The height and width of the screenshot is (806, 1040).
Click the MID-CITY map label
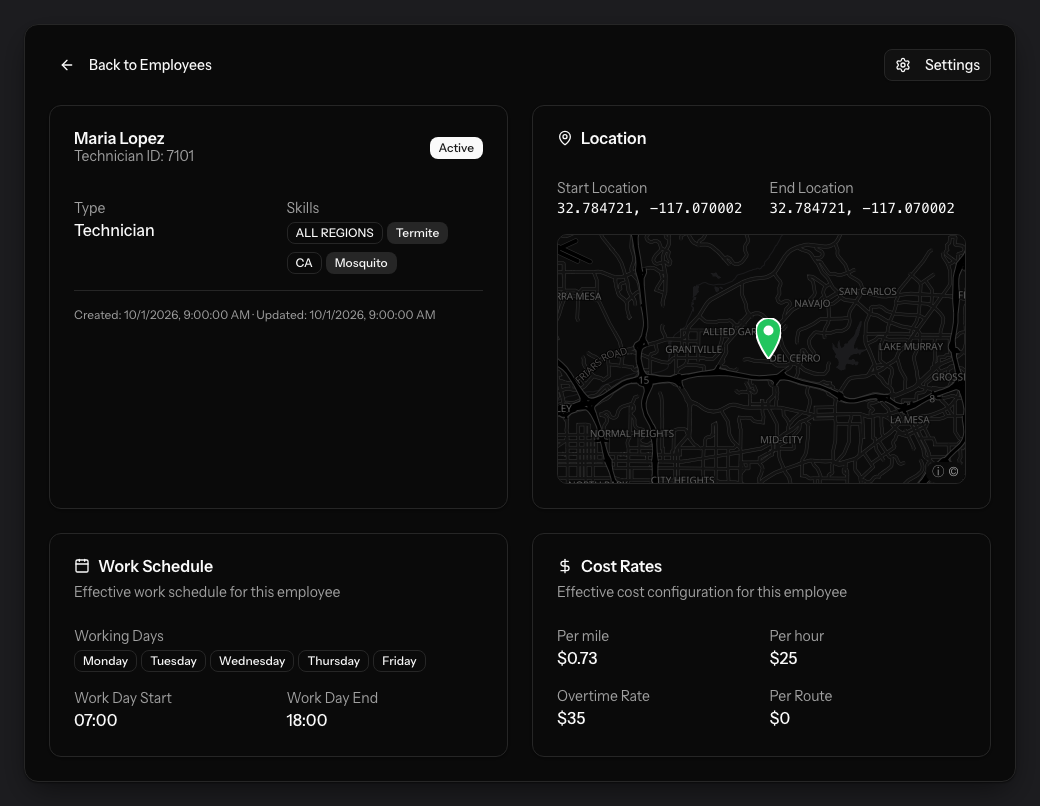pyautogui.click(x=781, y=439)
